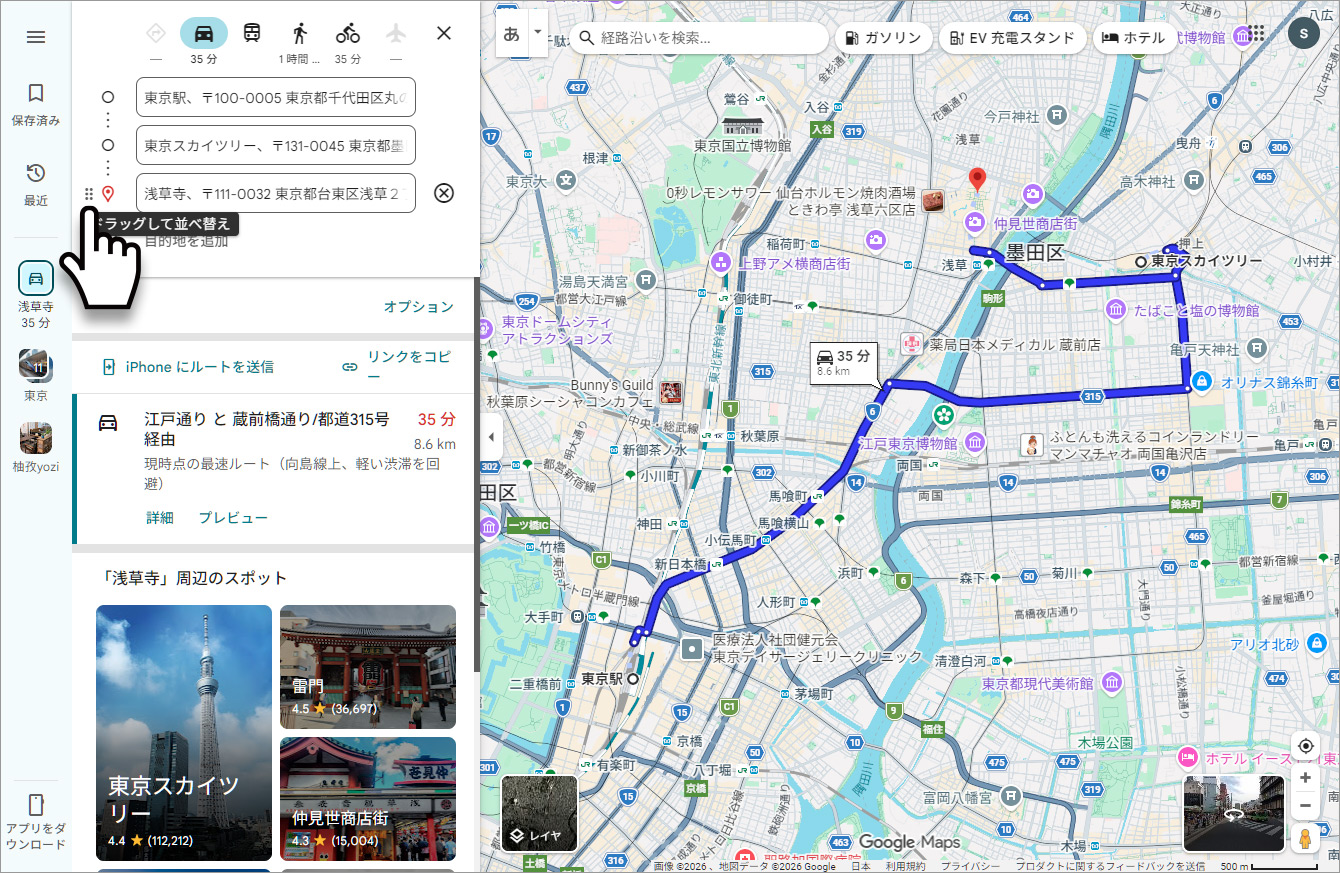Collapse the directions side panel

pos(491,436)
